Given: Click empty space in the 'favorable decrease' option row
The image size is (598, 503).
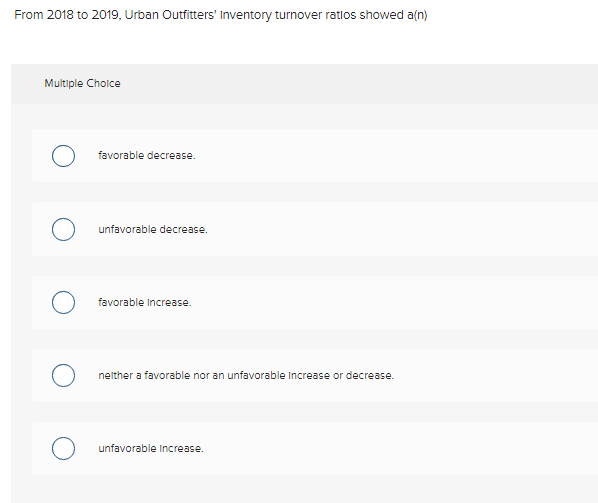Looking at the screenshot, I should [x=381, y=156].
